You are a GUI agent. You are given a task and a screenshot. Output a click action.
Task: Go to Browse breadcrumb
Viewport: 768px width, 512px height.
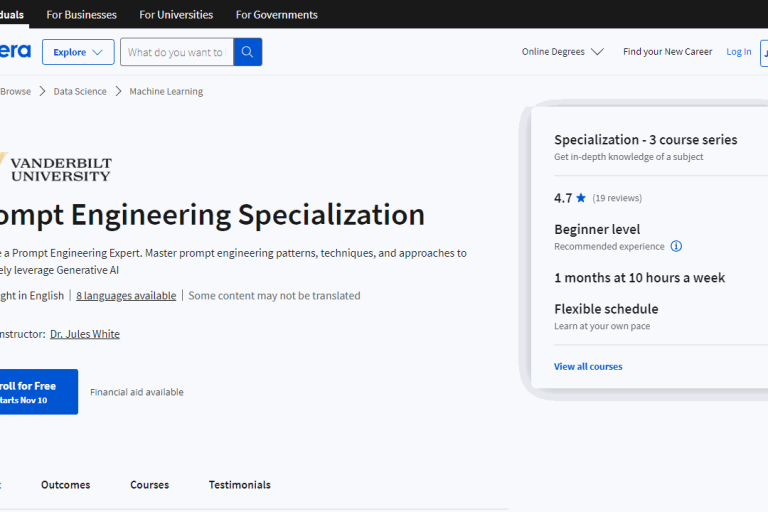(x=16, y=91)
